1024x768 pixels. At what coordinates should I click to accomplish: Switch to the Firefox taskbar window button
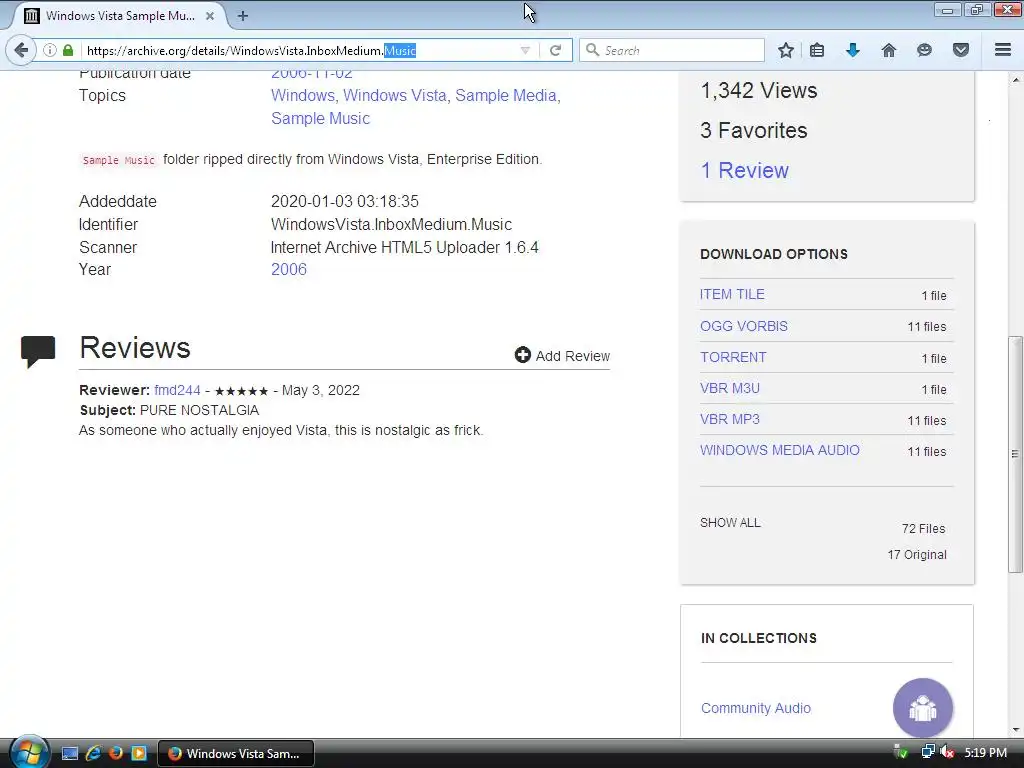tap(236, 754)
